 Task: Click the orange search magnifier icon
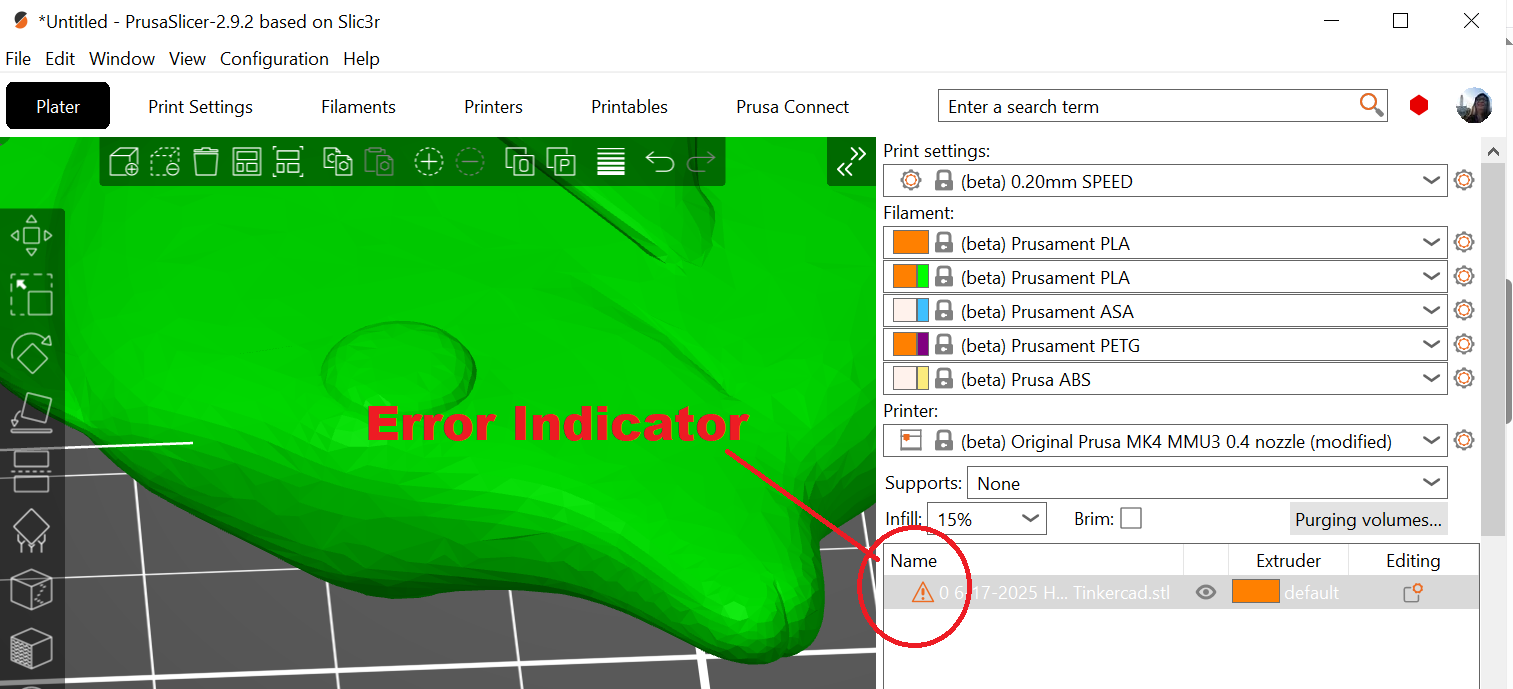pos(1371,105)
